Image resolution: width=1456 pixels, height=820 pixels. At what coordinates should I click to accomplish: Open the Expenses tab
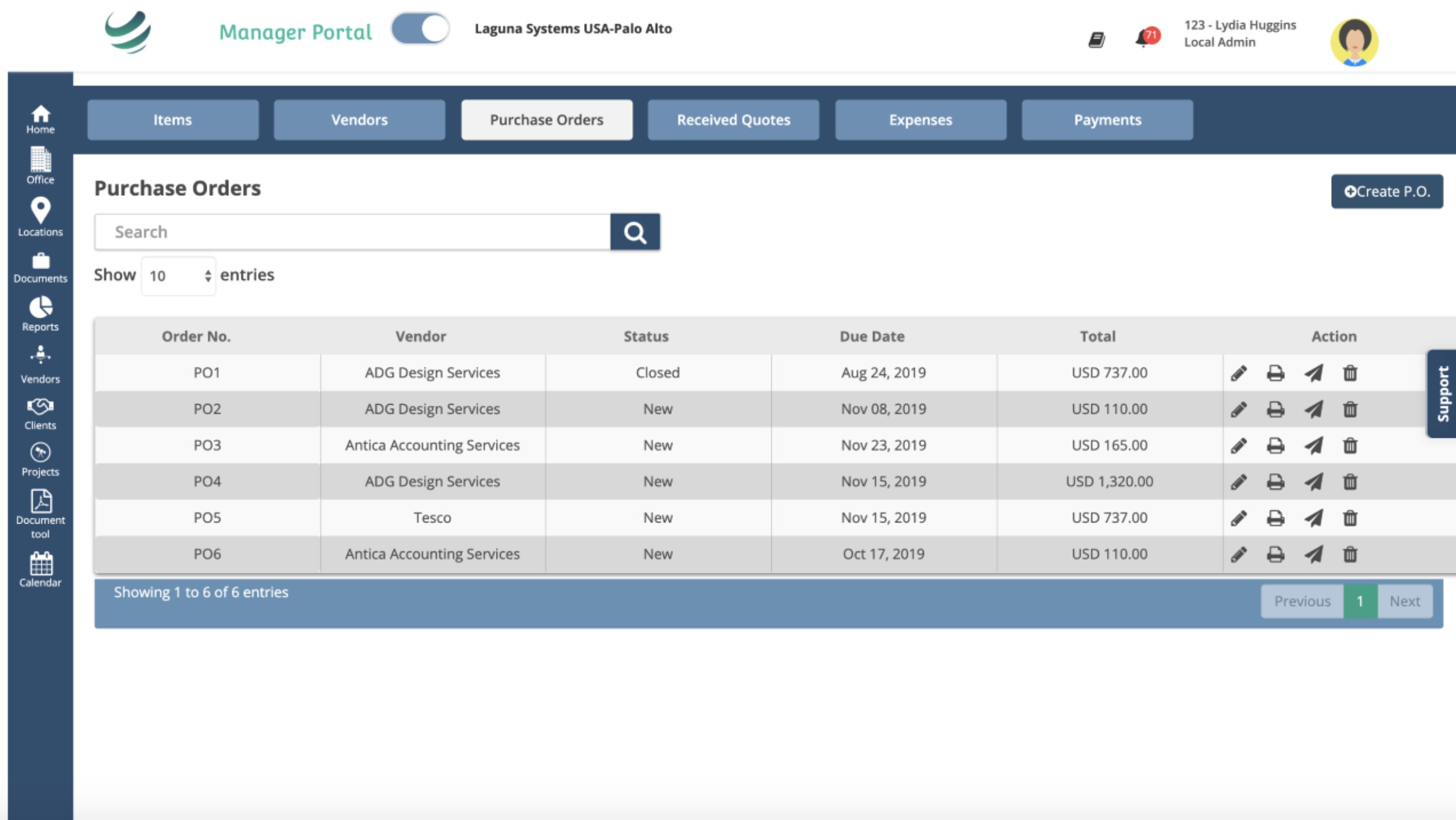pos(920,120)
